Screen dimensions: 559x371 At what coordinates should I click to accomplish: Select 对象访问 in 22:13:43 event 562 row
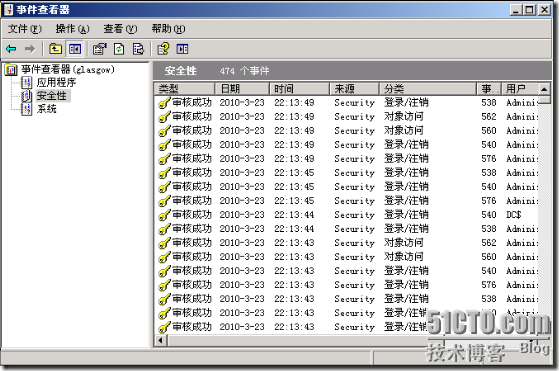(x=404, y=243)
